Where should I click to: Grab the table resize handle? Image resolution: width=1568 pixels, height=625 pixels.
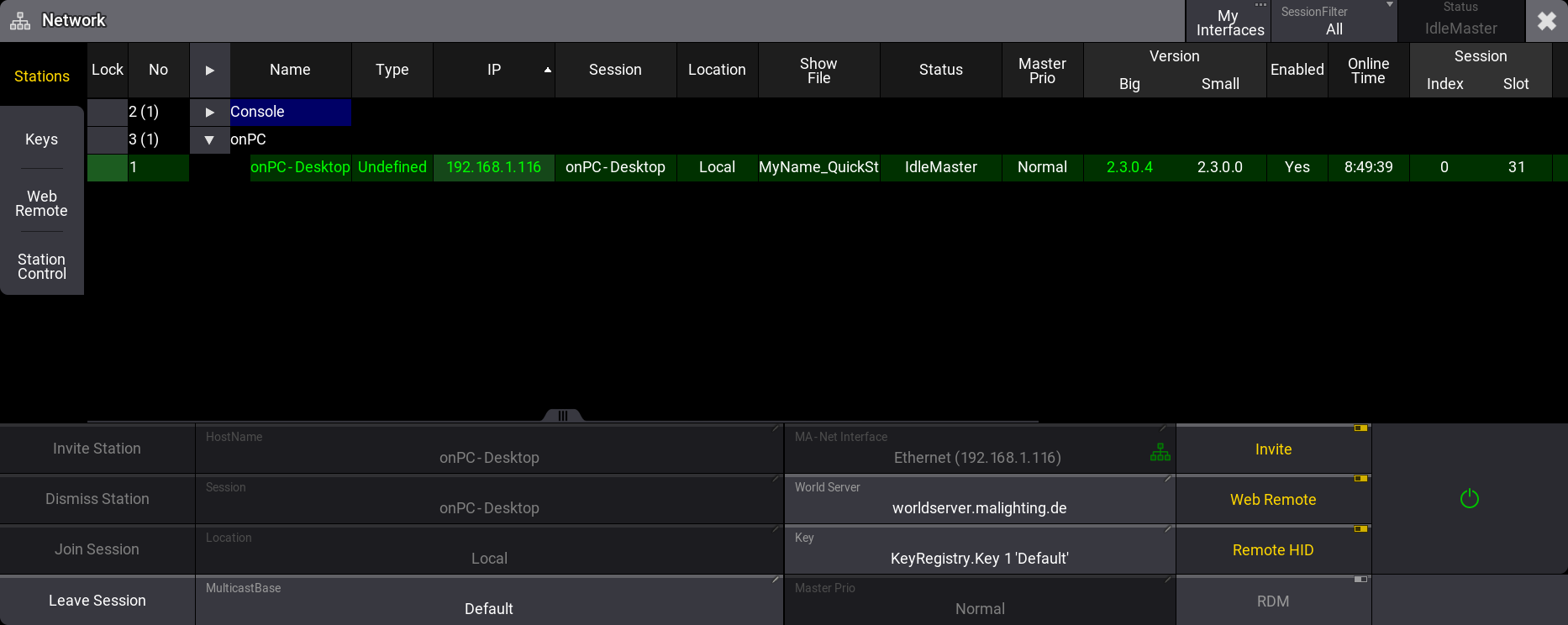tap(563, 416)
